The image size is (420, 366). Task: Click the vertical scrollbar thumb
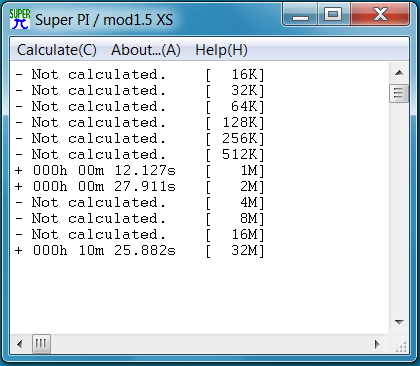[x=399, y=93]
